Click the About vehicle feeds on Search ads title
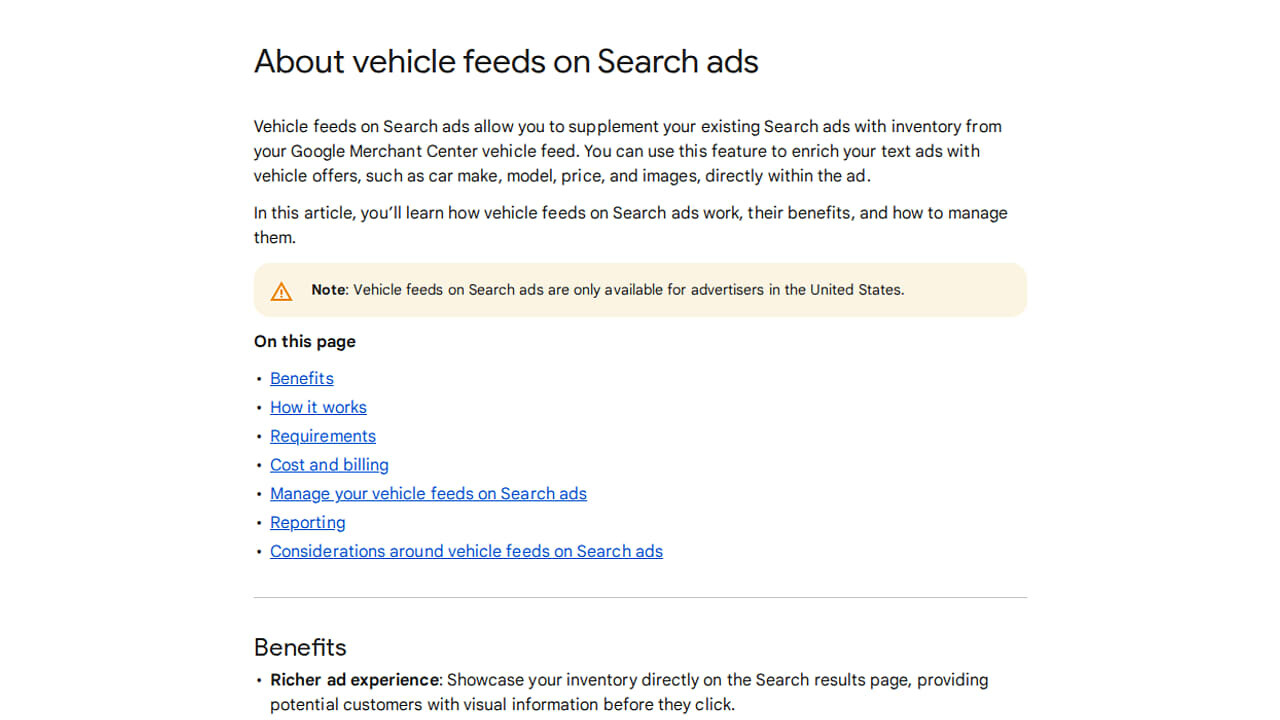The height and width of the screenshot is (720, 1280). [506, 61]
